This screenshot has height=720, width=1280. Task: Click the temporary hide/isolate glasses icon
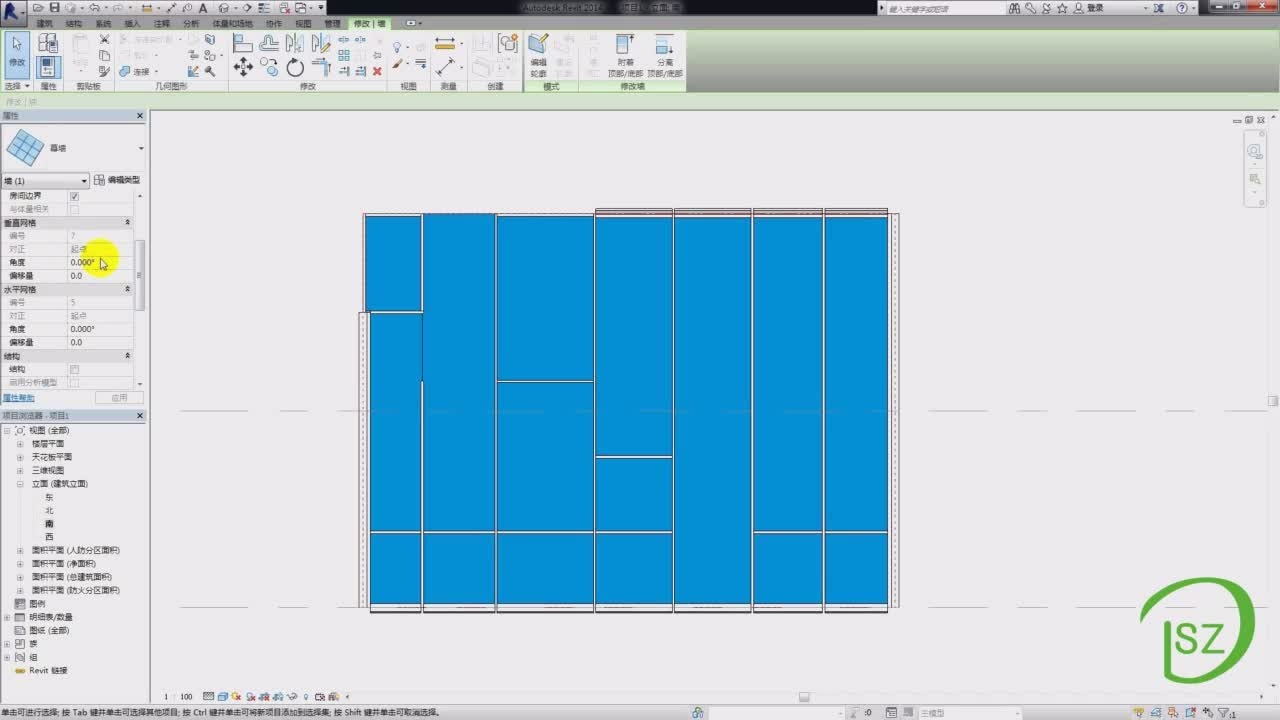pos(292,696)
